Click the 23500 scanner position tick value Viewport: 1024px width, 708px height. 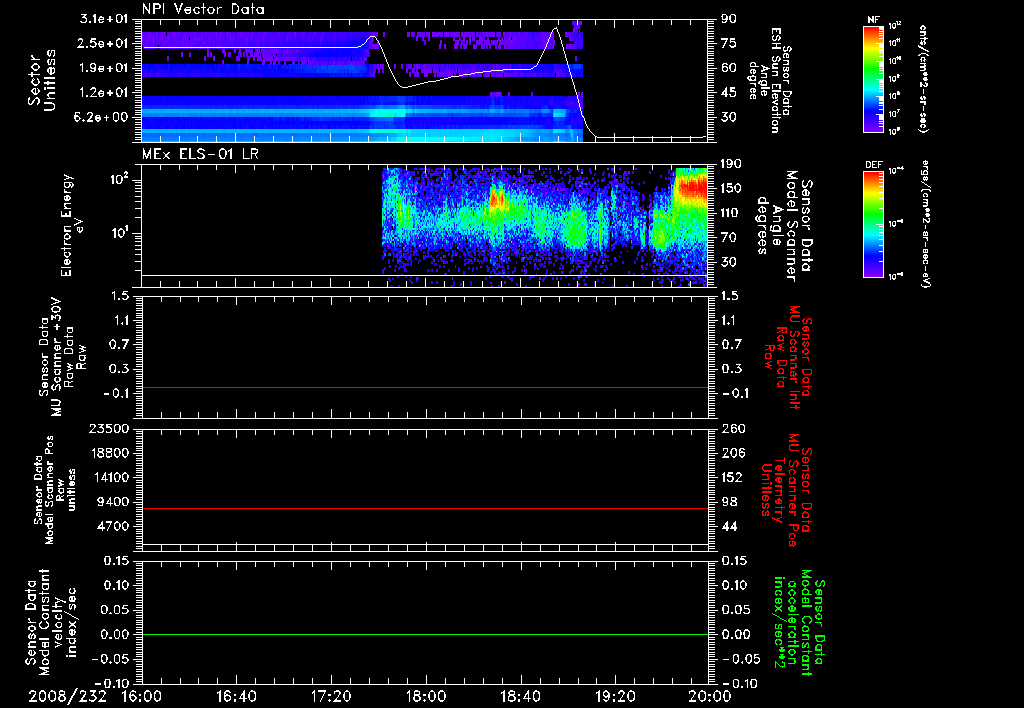109,428
